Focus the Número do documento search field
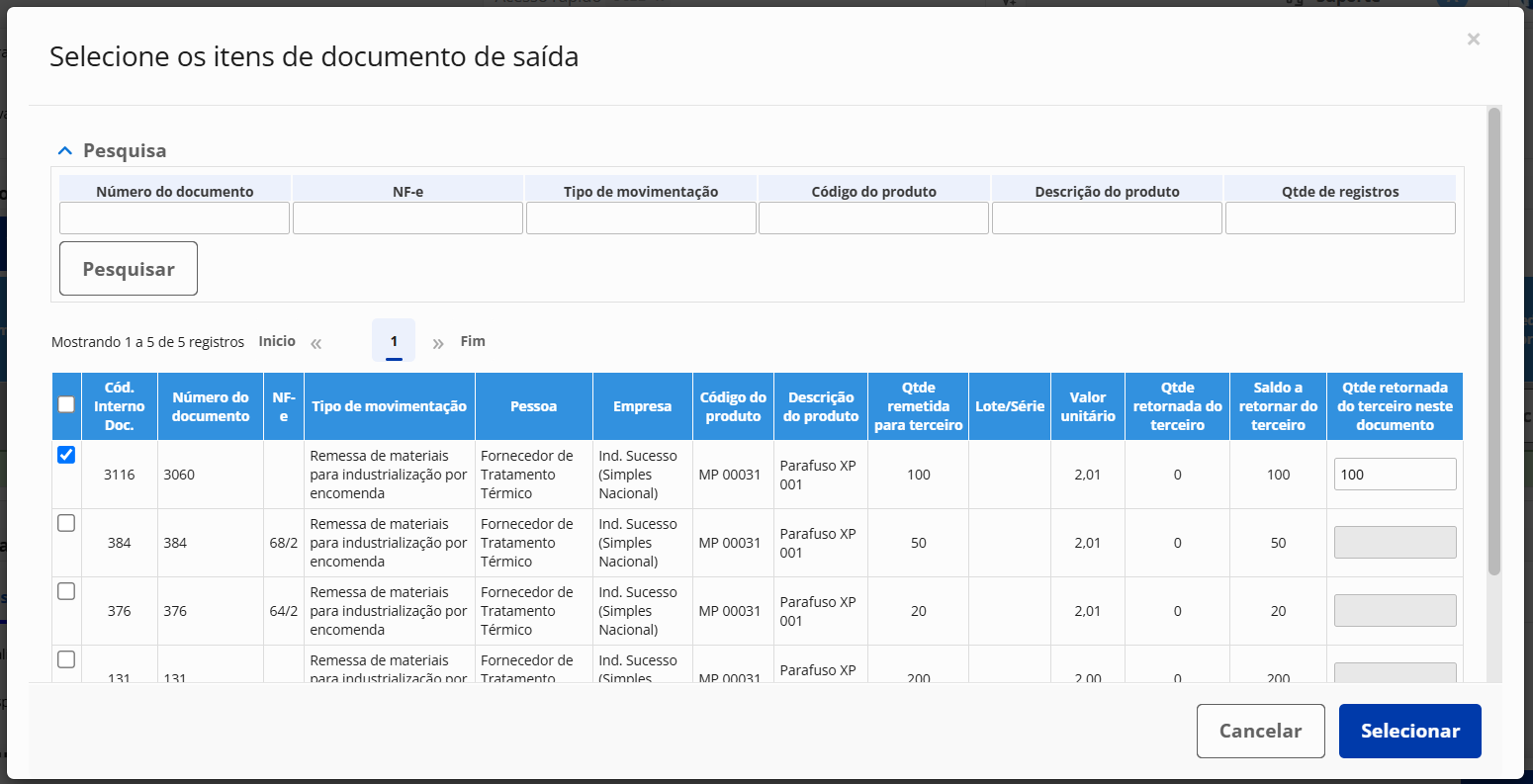Viewport: 1533px width, 784px height. click(175, 218)
